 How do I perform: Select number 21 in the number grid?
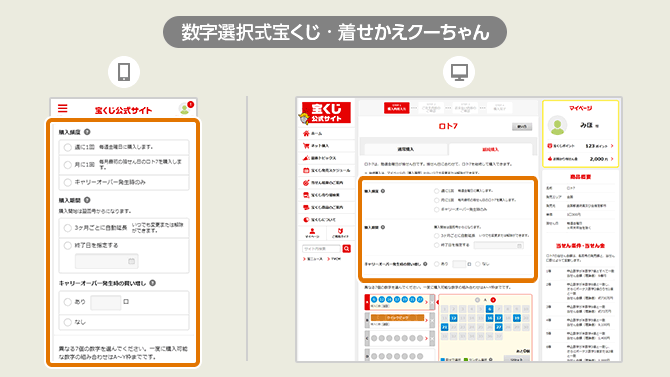pos(444,327)
